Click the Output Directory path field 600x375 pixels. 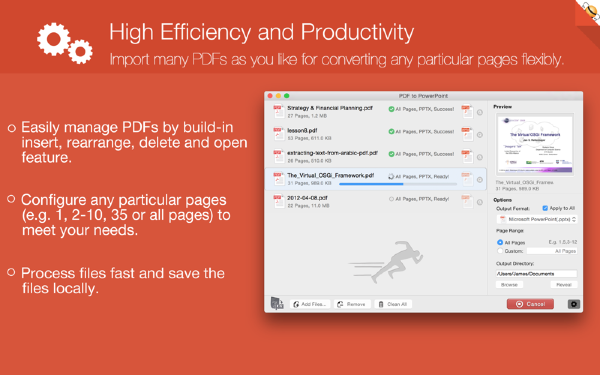tap(536, 274)
